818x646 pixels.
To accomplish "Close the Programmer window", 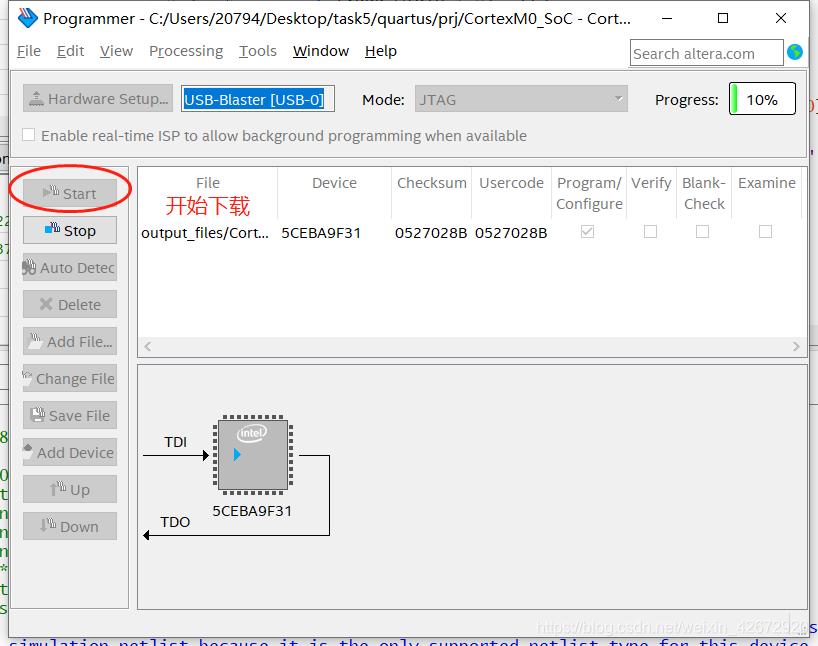I will 781,18.
